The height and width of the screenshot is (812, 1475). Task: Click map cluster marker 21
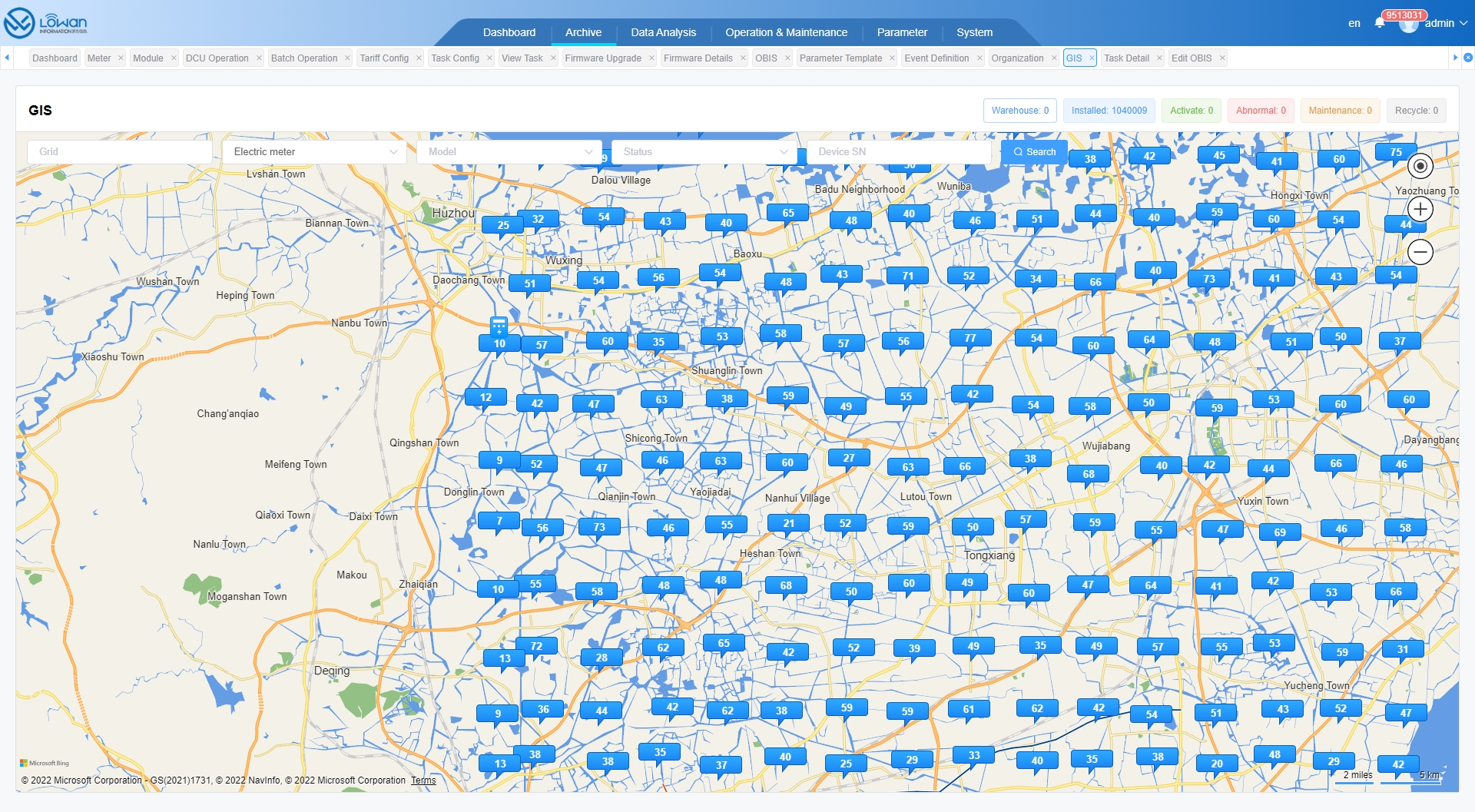tap(789, 523)
